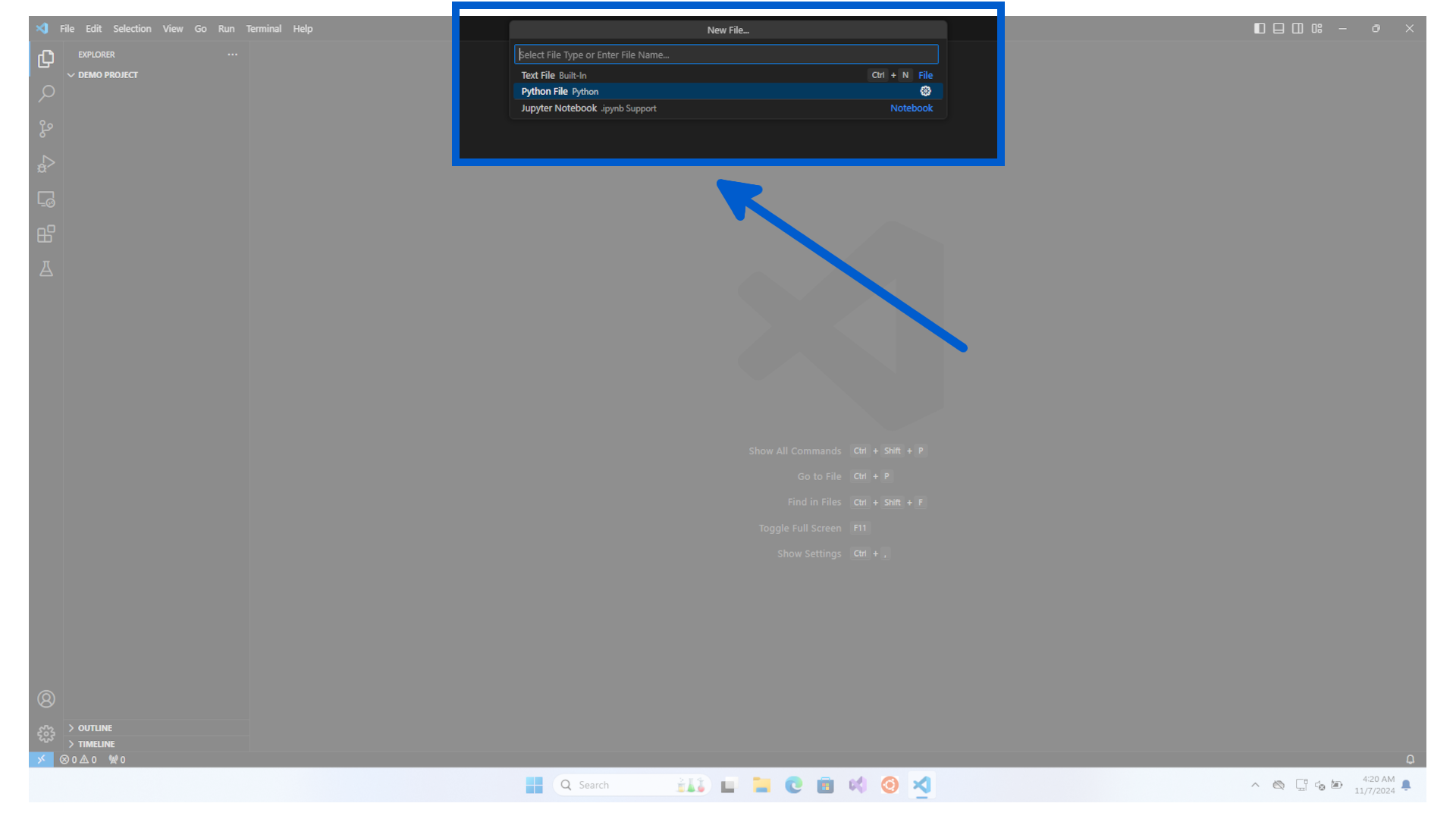Screen dimensions: 1456x819
Task: Click the file type input field
Action: 726,54
